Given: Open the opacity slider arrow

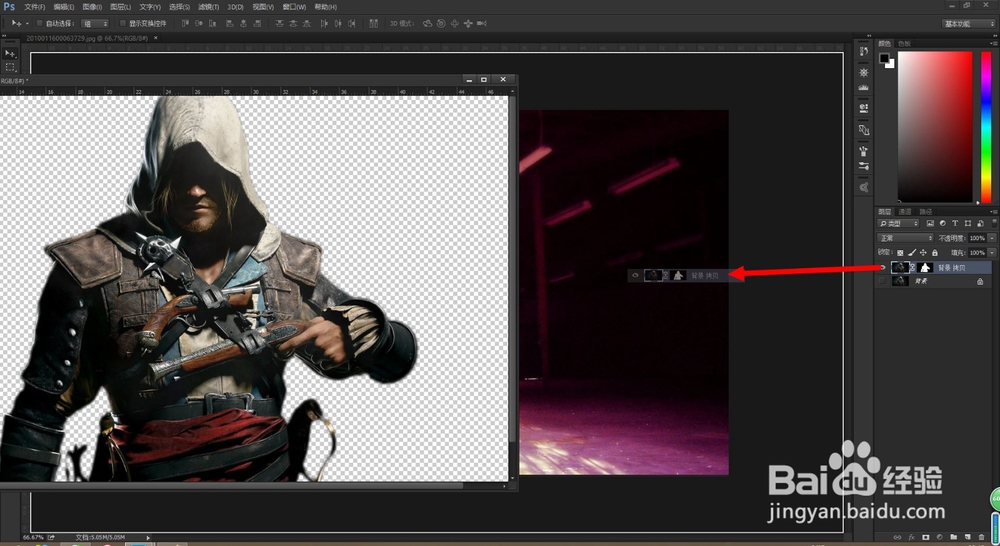Looking at the screenshot, I should 992,238.
